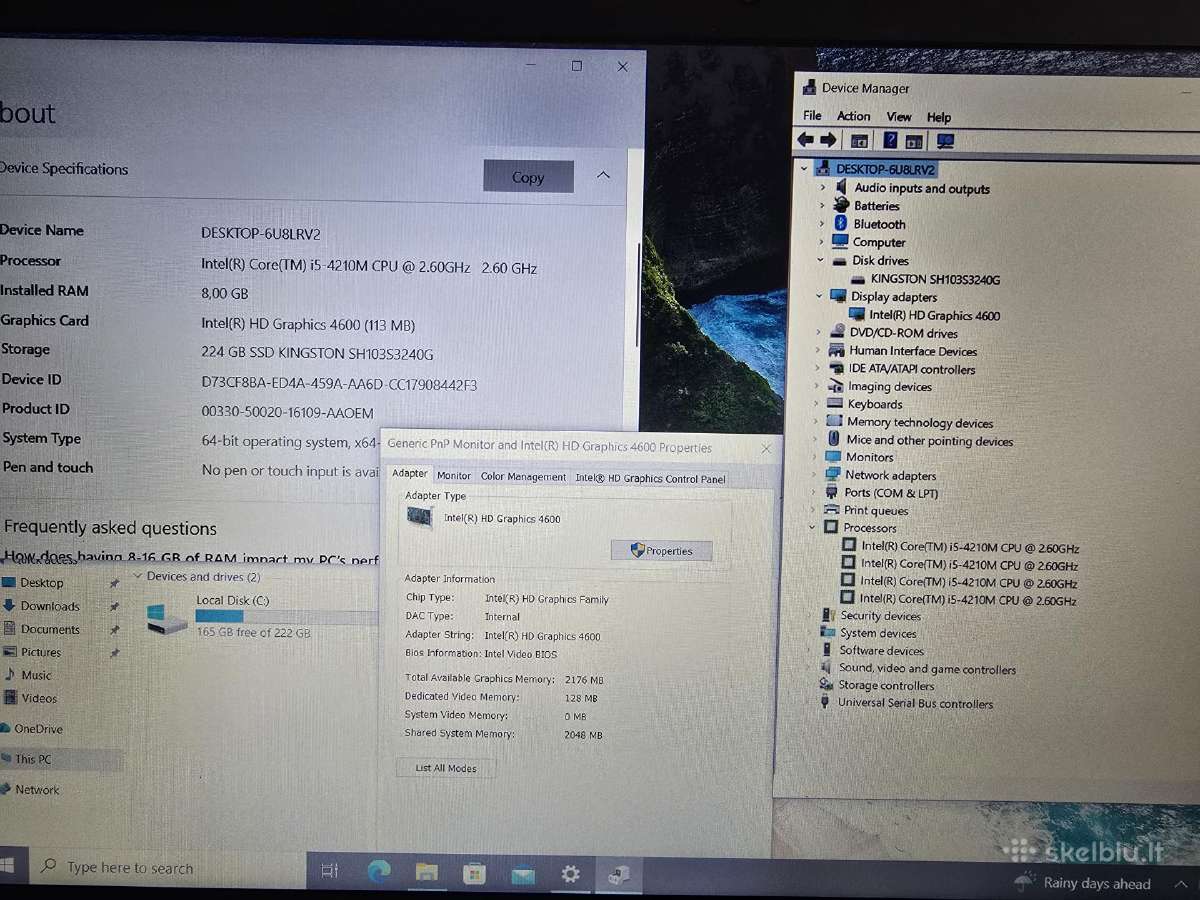Click the adapter Properties button
Screen dimensions: 1200x900
[x=661, y=551]
